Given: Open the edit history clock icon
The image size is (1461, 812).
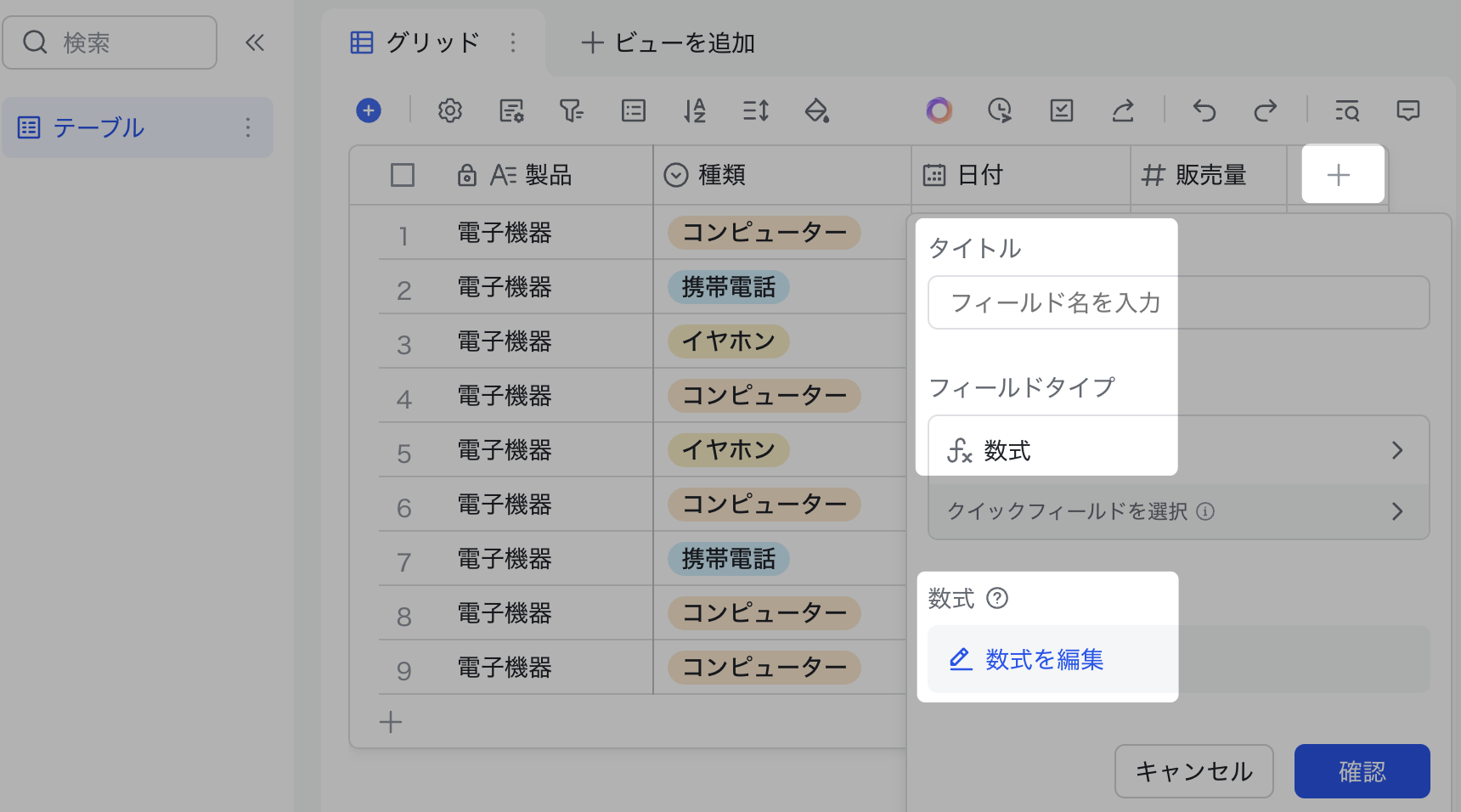Looking at the screenshot, I should pos(1000,110).
